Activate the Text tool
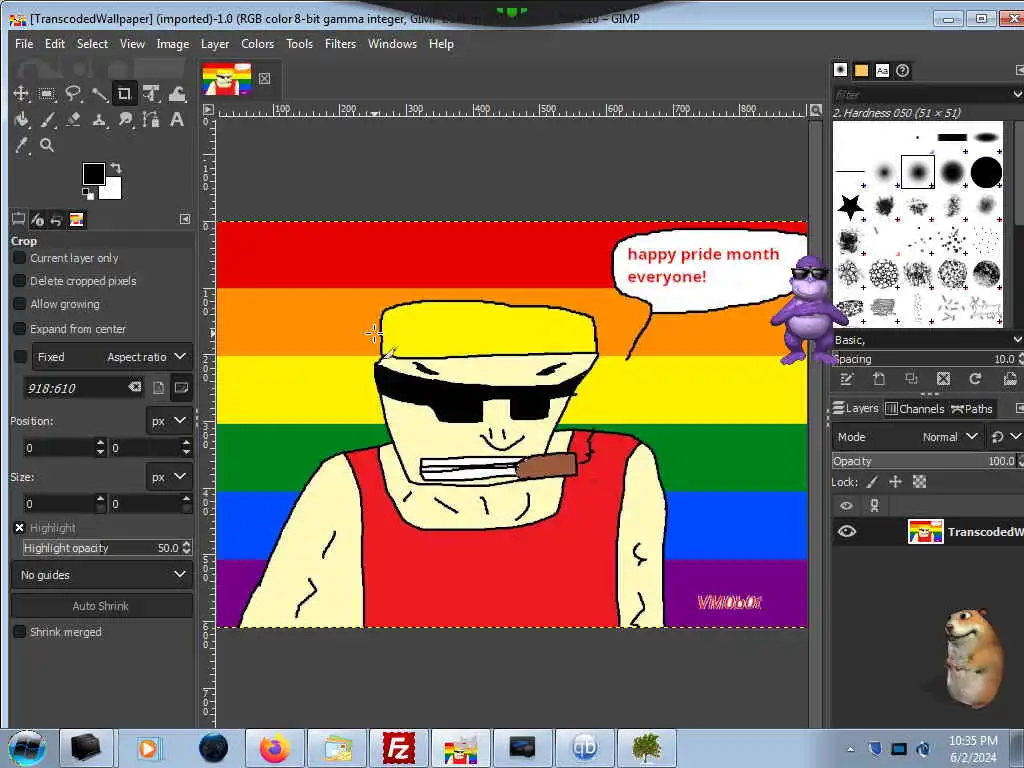Viewport: 1024px width, 768px height. point(177,120)
